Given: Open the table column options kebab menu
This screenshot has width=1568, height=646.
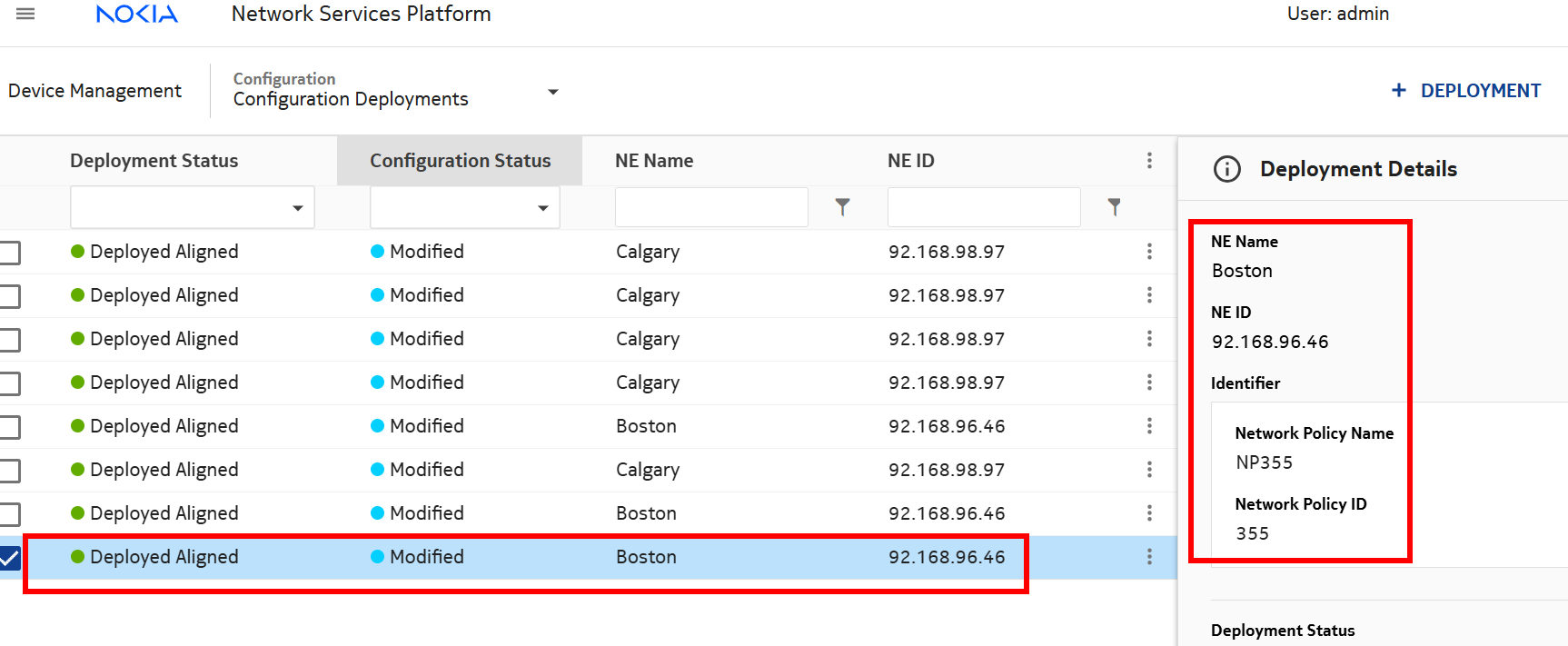Looking at the screenshot, I should click(1149, 161).
